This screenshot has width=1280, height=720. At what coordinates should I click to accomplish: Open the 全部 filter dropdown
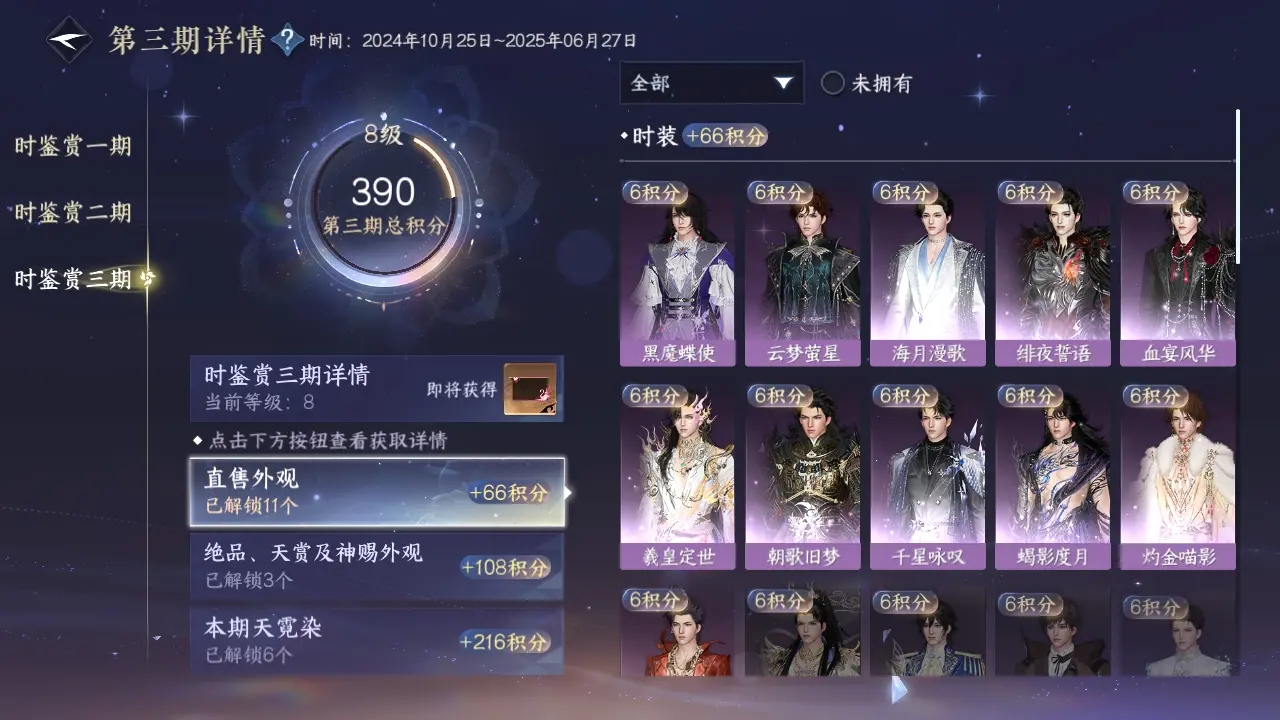coord(711,83)
